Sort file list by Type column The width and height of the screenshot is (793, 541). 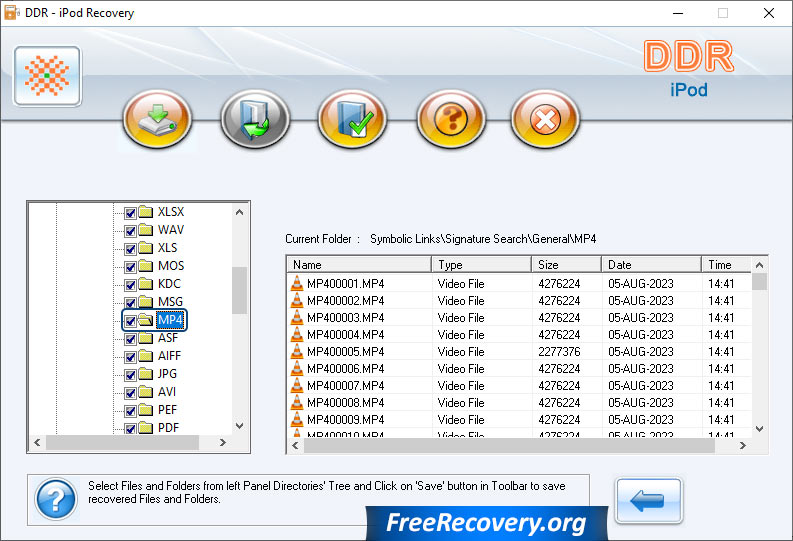[481, 264]
